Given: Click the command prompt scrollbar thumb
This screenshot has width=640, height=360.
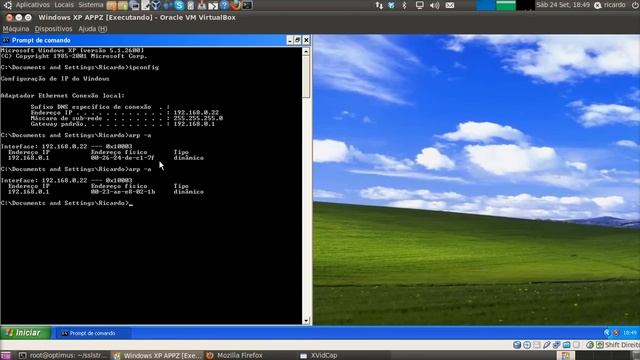Looking at the screenshot, I should tap(306, 77).
